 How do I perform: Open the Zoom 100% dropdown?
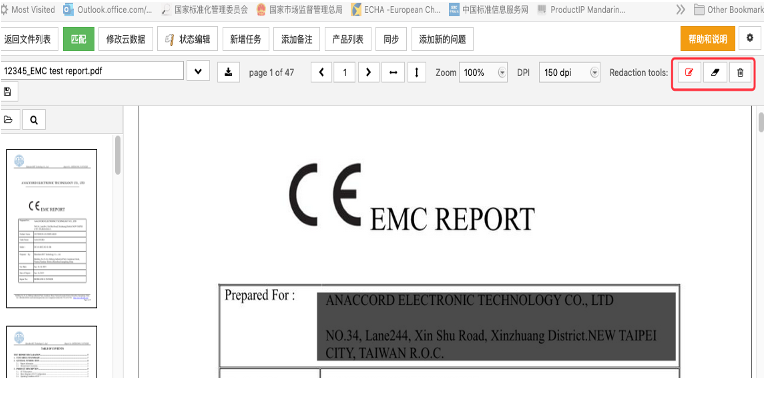coord(483,73)
